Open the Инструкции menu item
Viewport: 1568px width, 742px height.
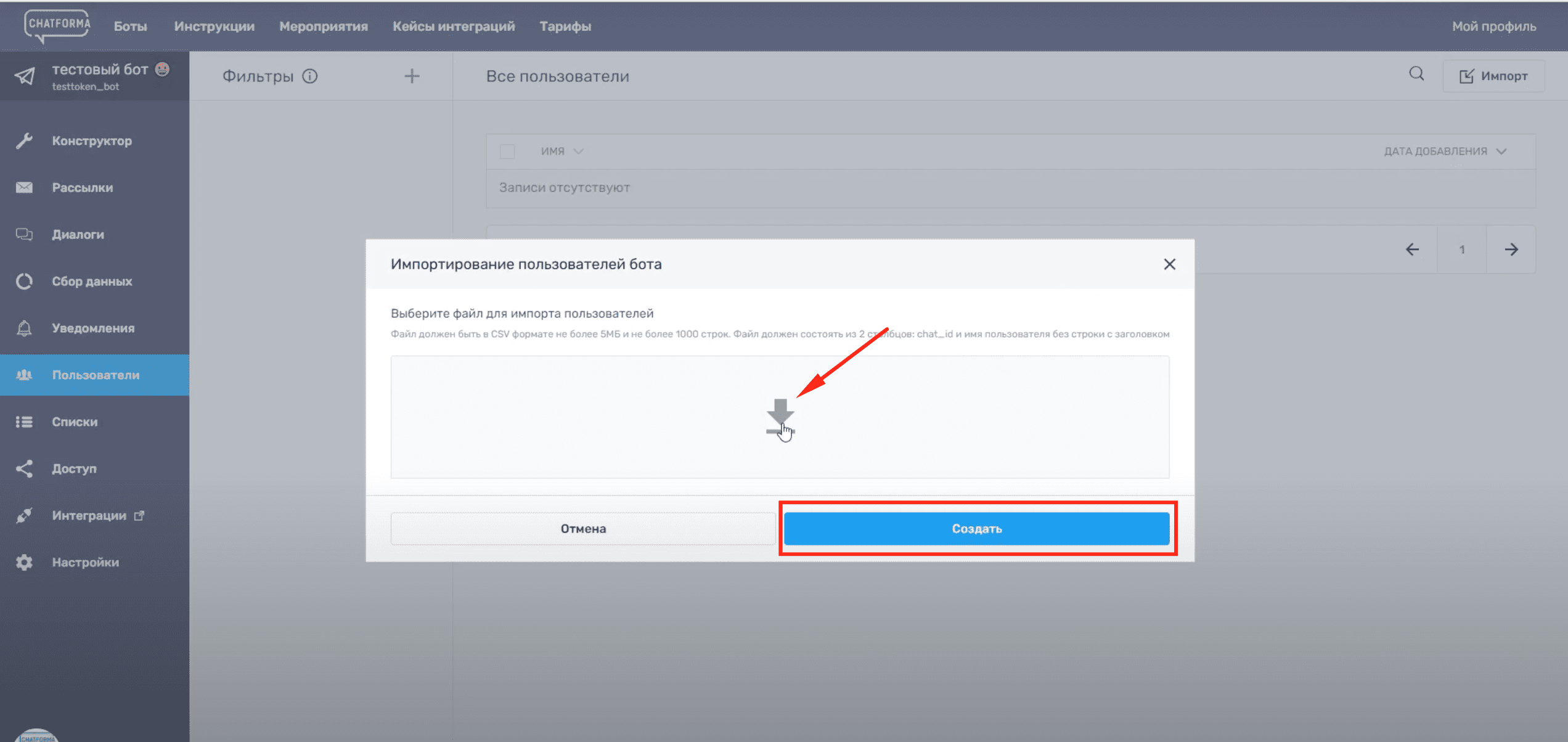click(214, 26)
